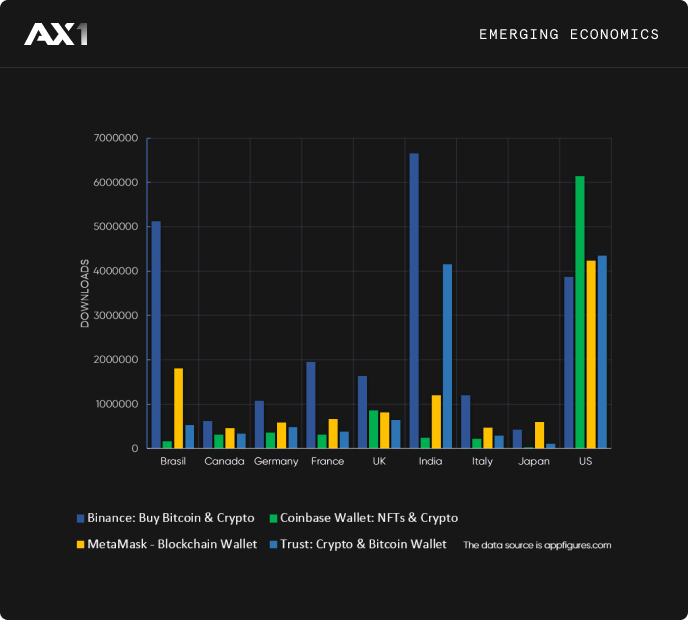Click the AX1 logo
The image size is (688, 620).
click(x=56, y=34)
